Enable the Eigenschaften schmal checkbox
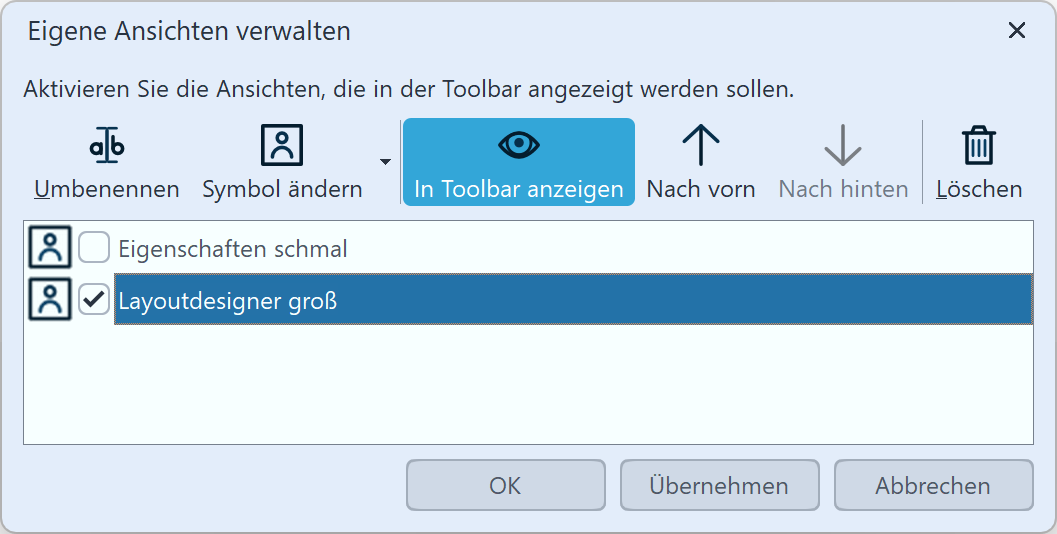The width and height of the screenshot is (1057, 534). coord(94,248)
